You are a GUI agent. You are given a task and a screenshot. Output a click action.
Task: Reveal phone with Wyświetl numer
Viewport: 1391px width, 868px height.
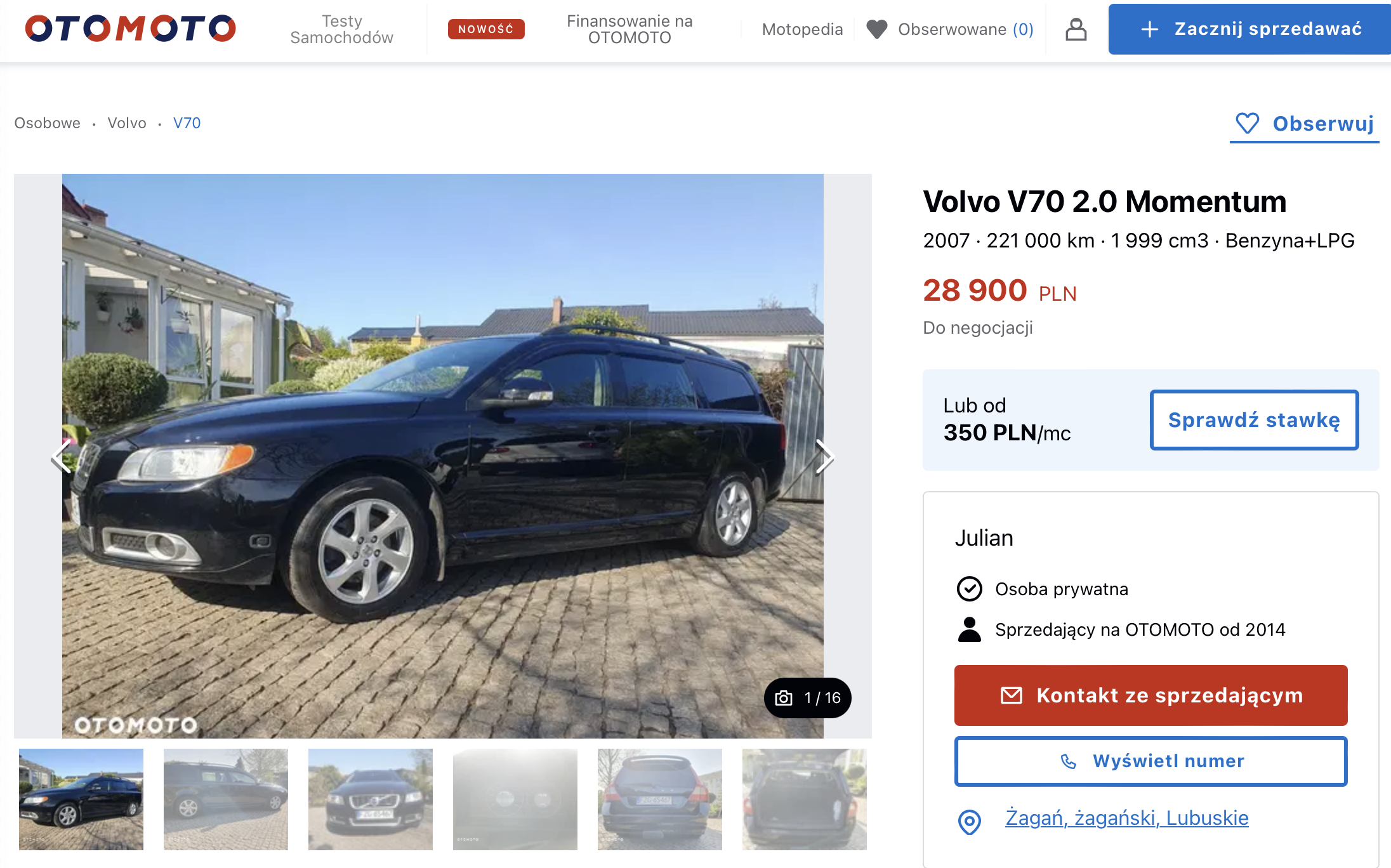pos(1150,761)
